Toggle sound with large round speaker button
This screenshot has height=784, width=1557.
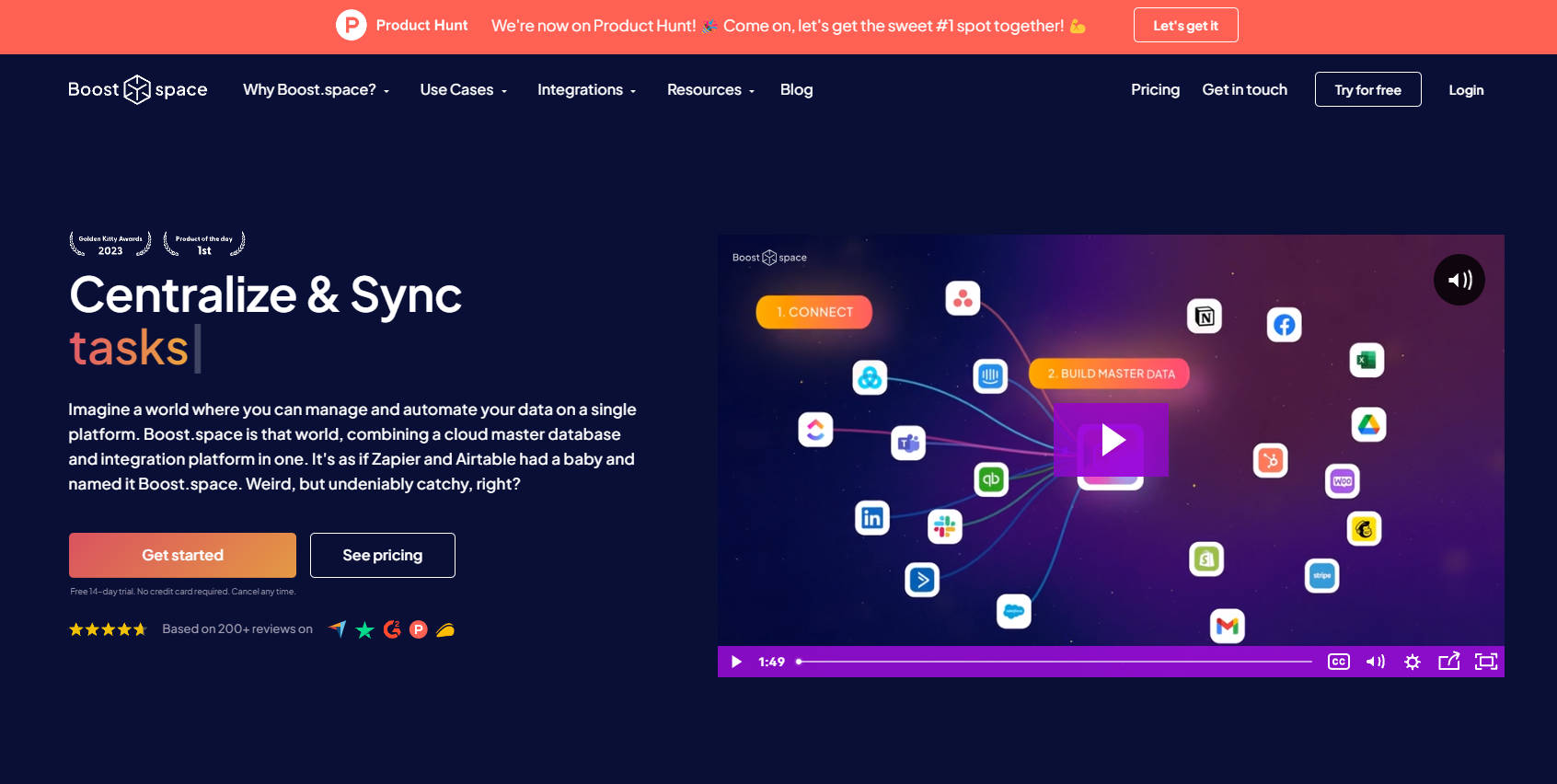coord(1459,280)
